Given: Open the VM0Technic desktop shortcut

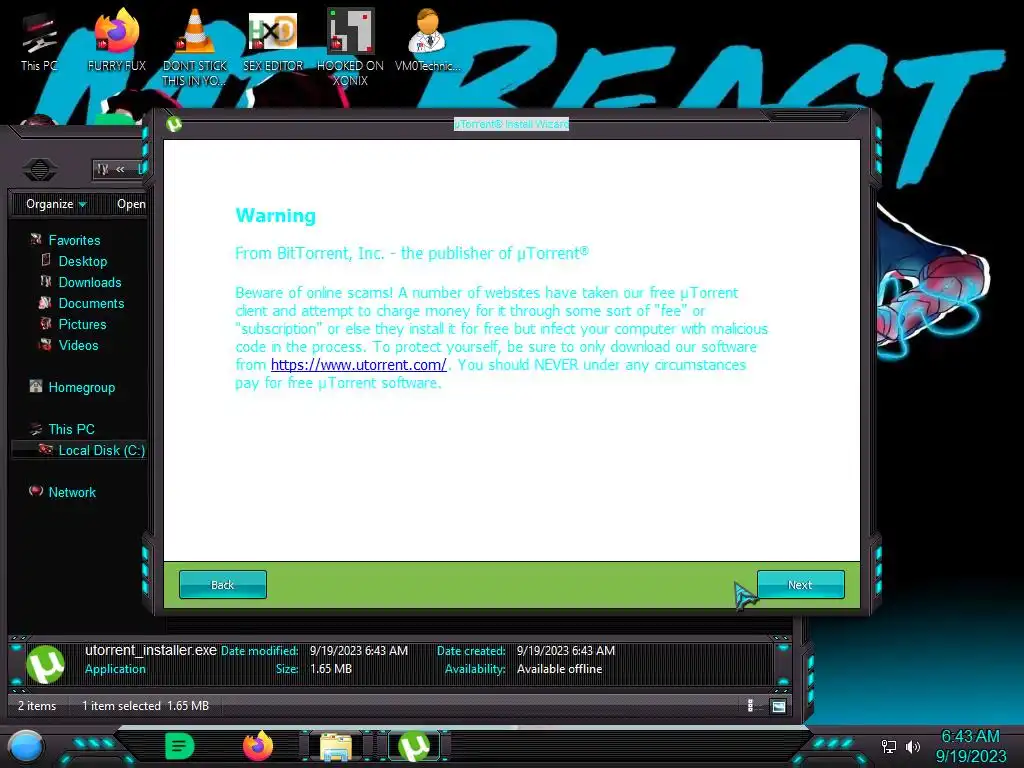Looking at the screenshot, I should (428, 40).
